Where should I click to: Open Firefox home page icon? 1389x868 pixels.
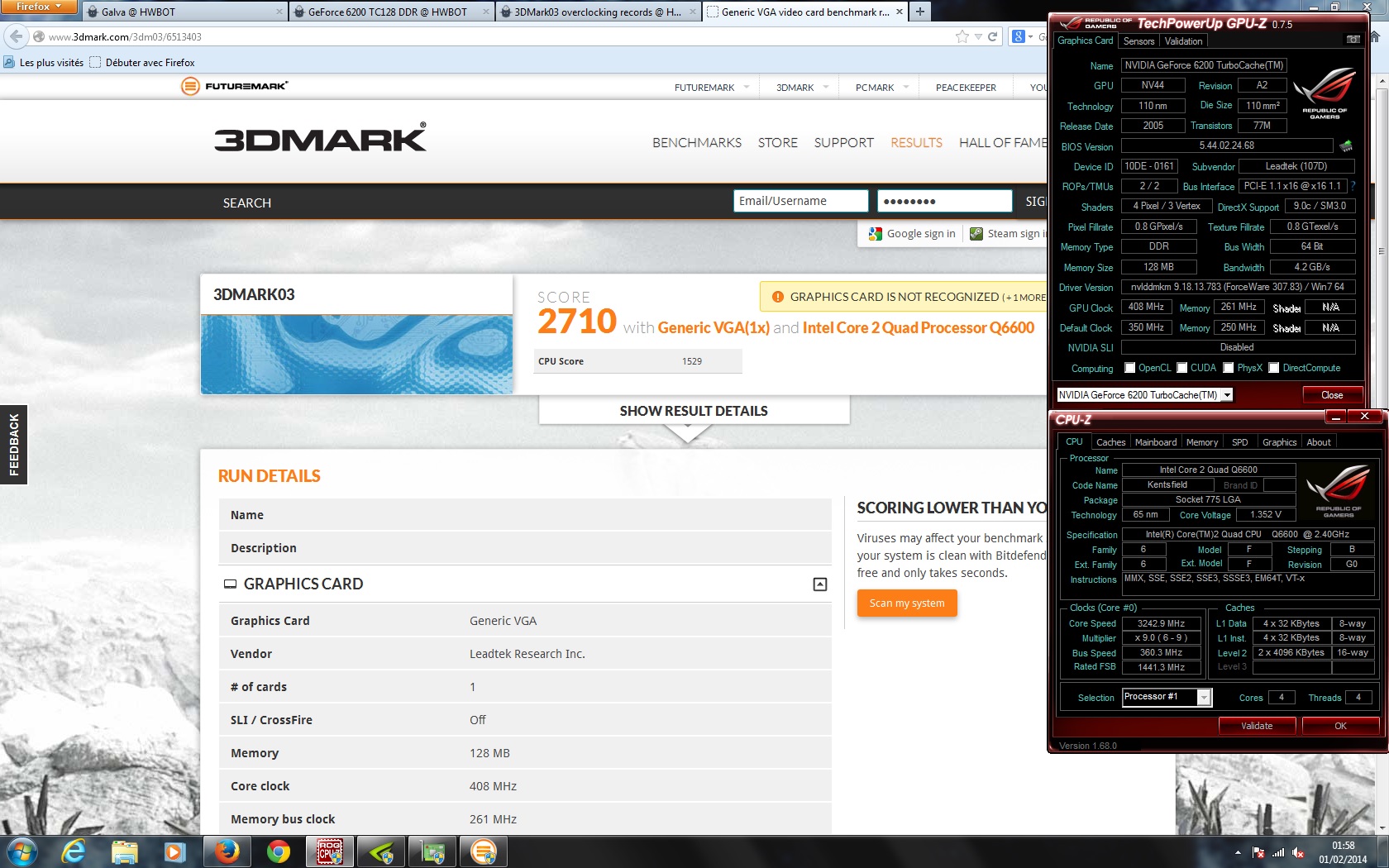(x=1374, y=36)
